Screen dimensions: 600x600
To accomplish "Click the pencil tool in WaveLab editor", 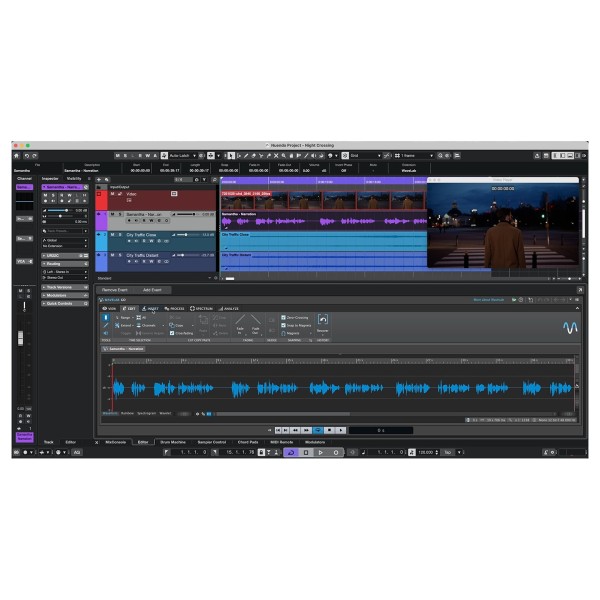I will 106,325.
